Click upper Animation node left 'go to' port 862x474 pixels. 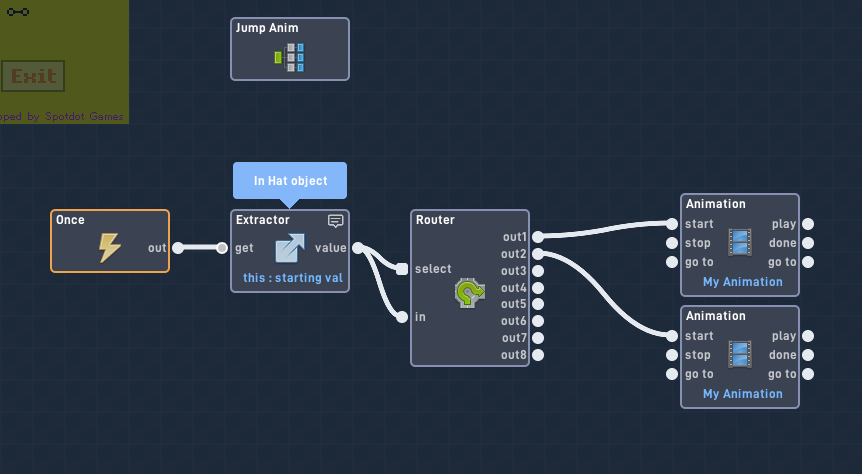tap(672, 262)
